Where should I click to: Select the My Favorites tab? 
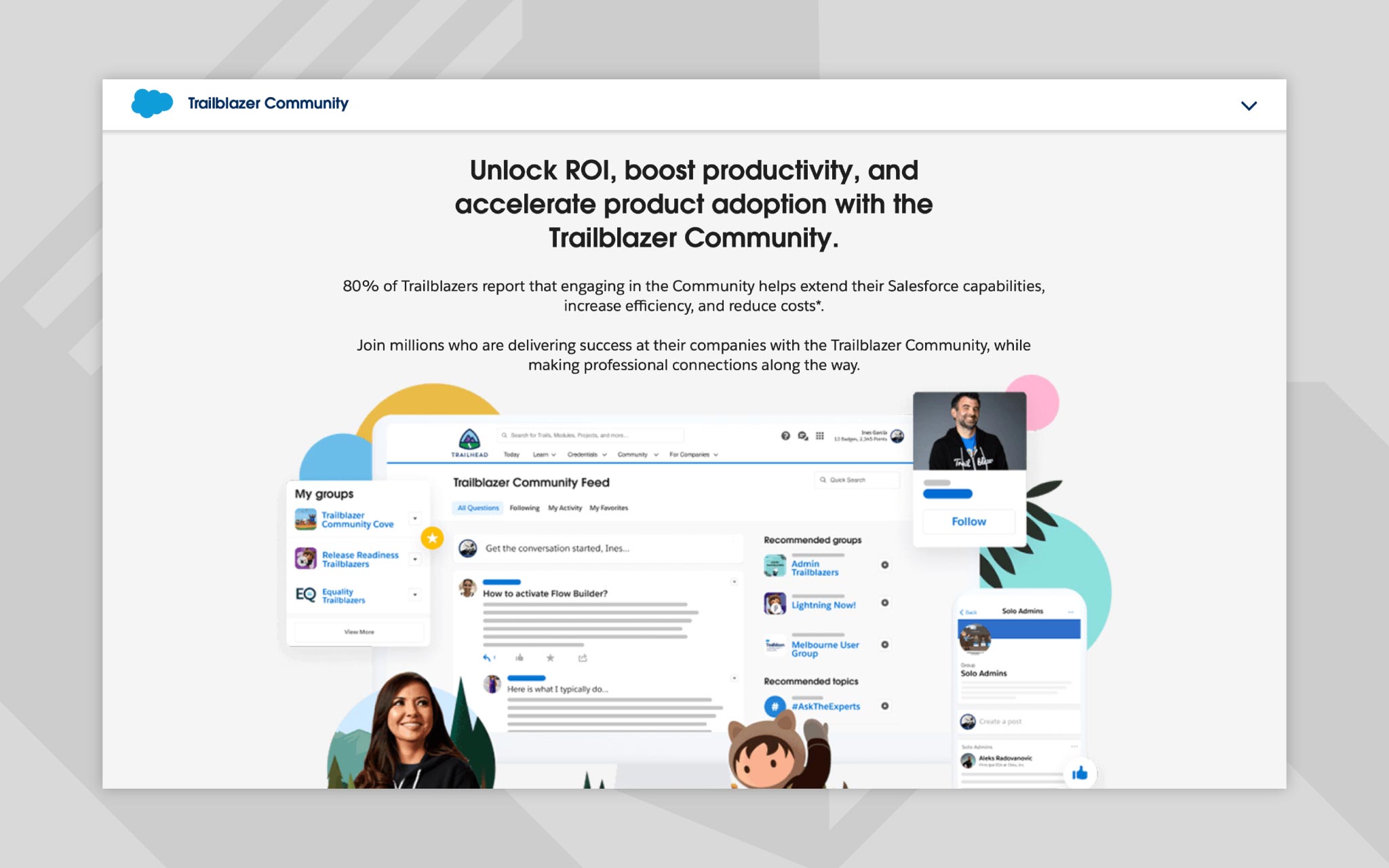click(609, 507)
